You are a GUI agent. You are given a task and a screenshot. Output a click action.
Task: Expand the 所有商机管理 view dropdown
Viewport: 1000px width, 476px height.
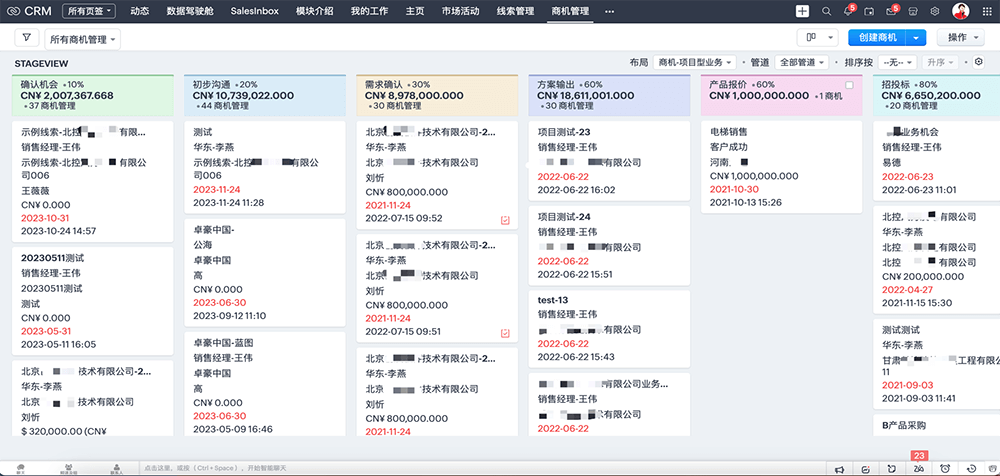(83, 38)
